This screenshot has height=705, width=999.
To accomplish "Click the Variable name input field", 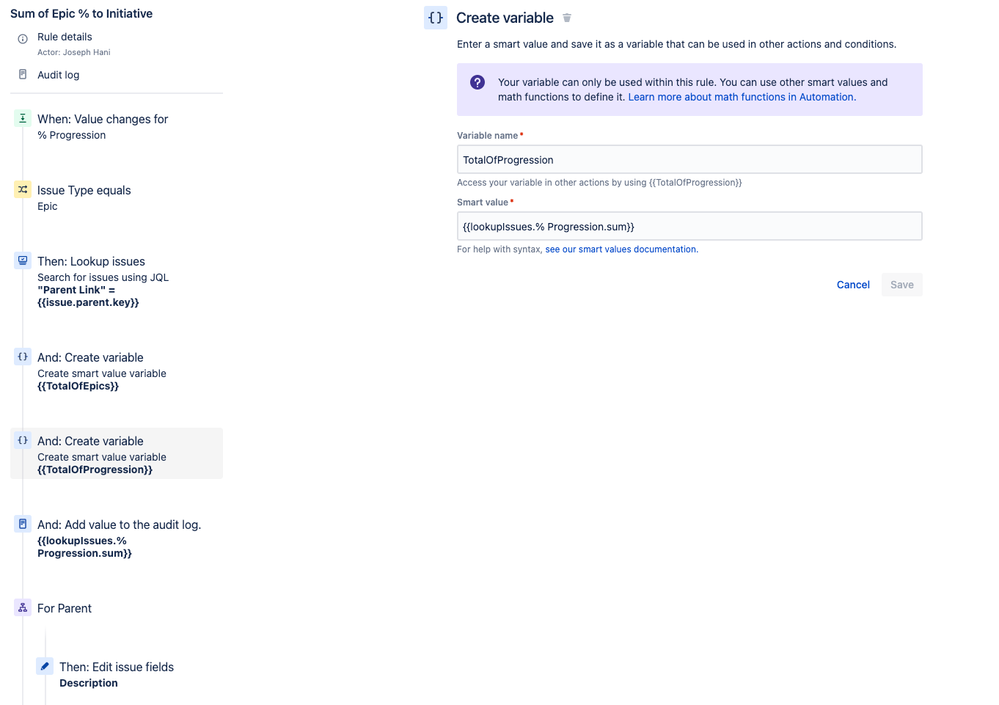I will coord(689,159).
